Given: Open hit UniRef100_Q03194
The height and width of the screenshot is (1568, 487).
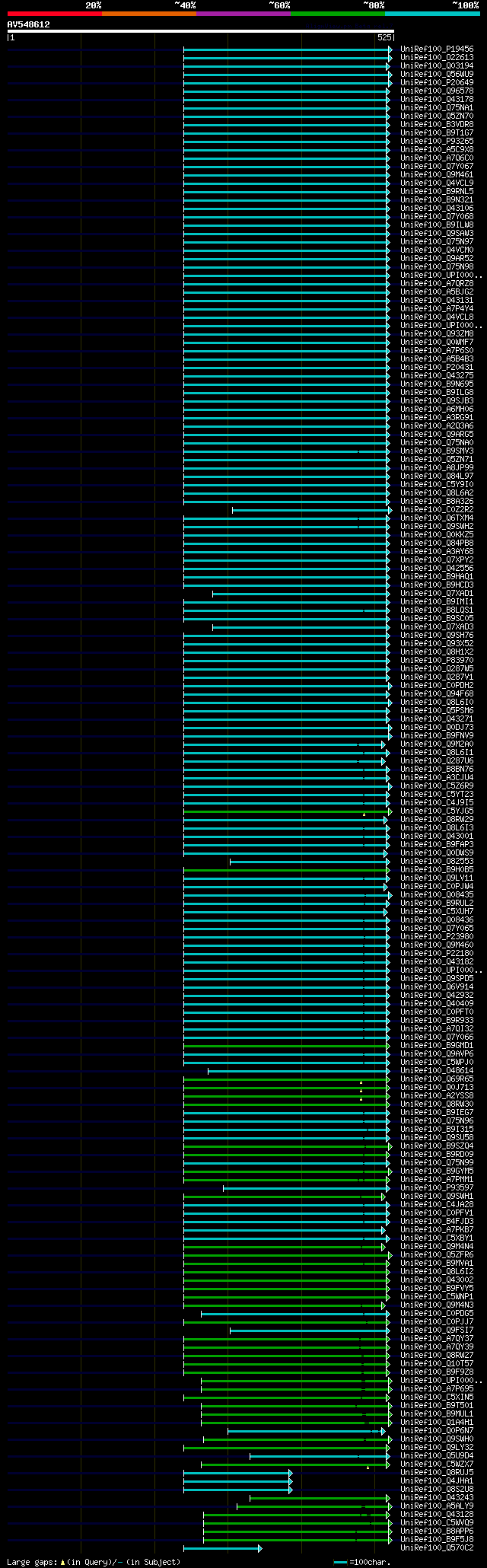Looking at the screenshot, I should [x=437, y=65].
